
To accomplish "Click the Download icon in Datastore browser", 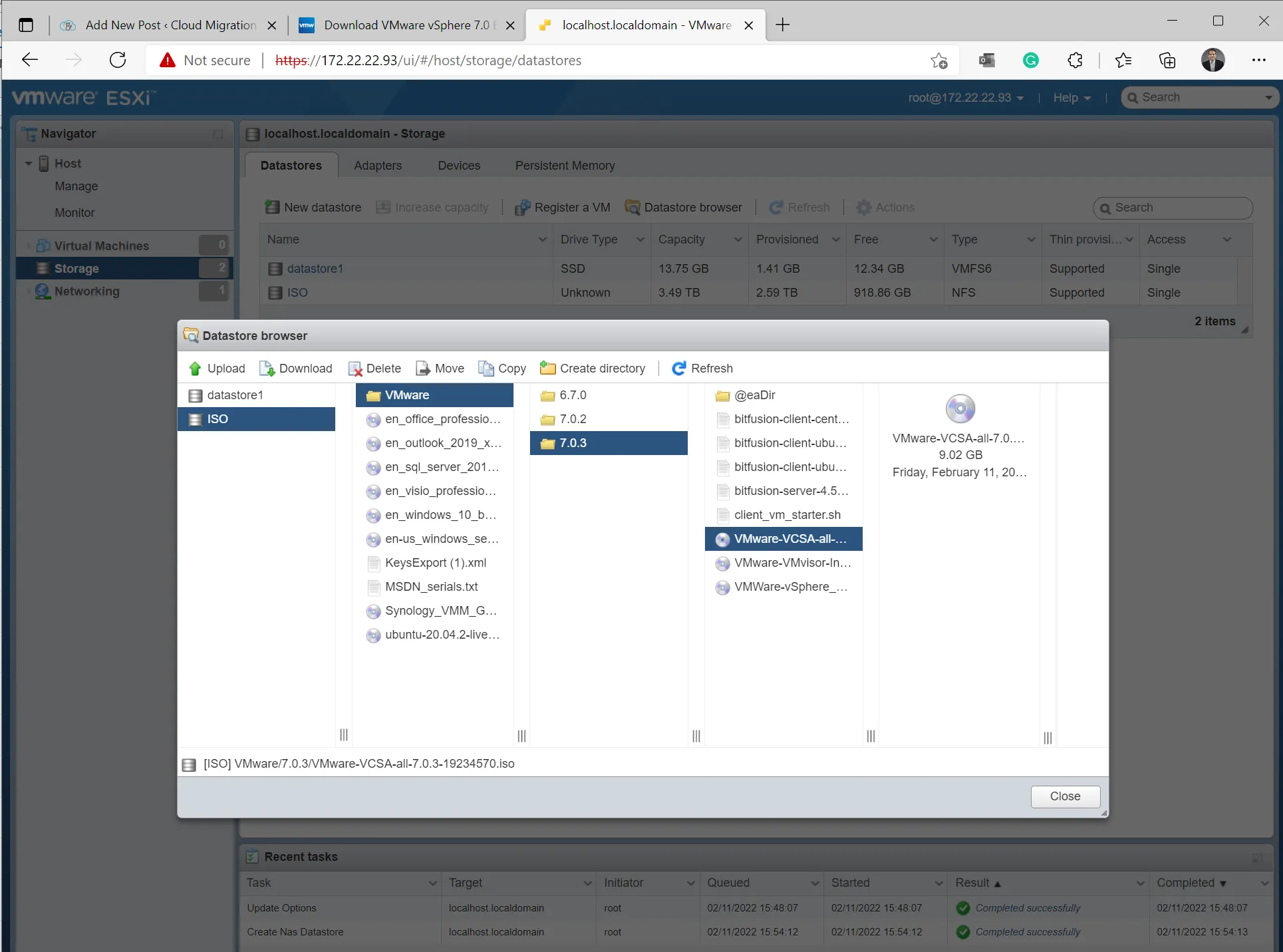I will tap(267, 369).
